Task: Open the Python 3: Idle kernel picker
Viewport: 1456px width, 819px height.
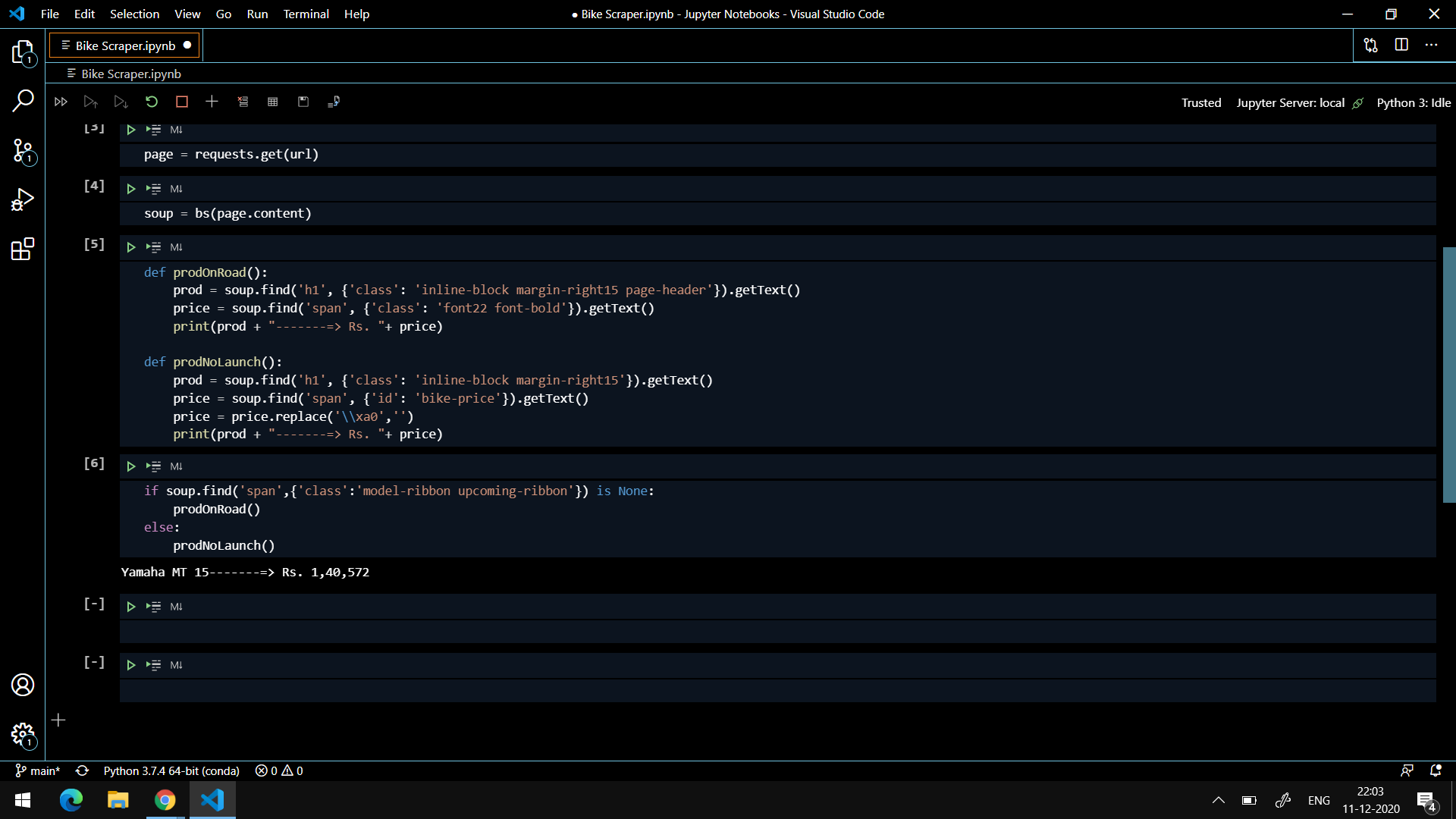Action: coord(1413,102)
